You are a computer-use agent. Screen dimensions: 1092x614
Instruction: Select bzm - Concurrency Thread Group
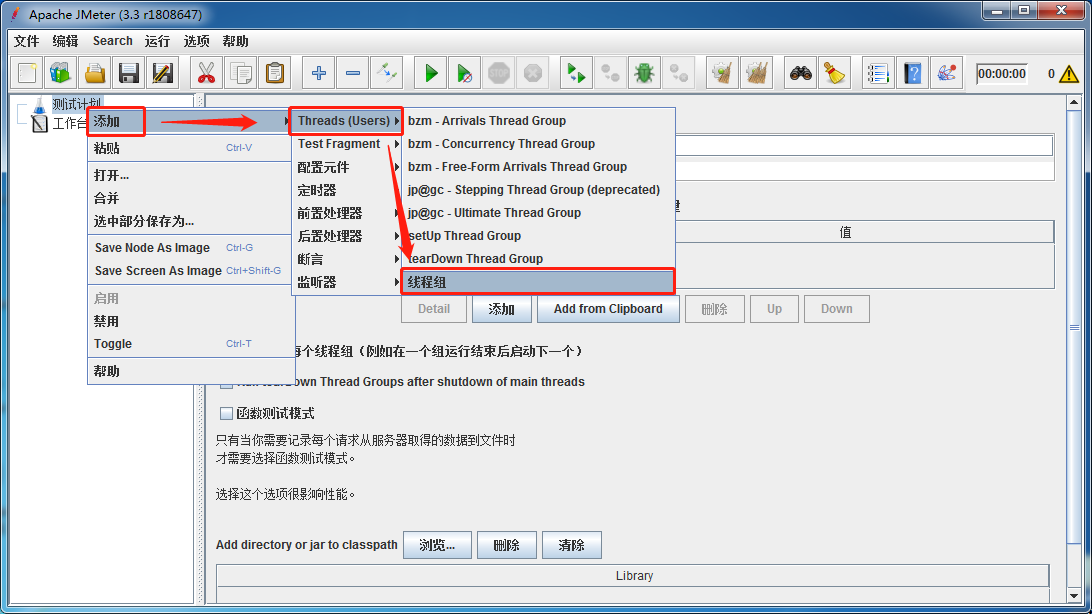tap(538, 143)
